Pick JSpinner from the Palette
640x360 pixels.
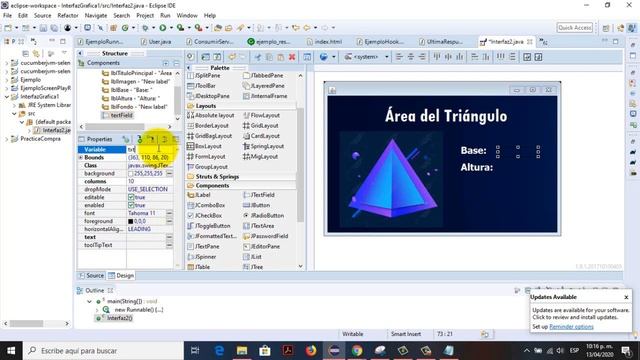[202, 257]
